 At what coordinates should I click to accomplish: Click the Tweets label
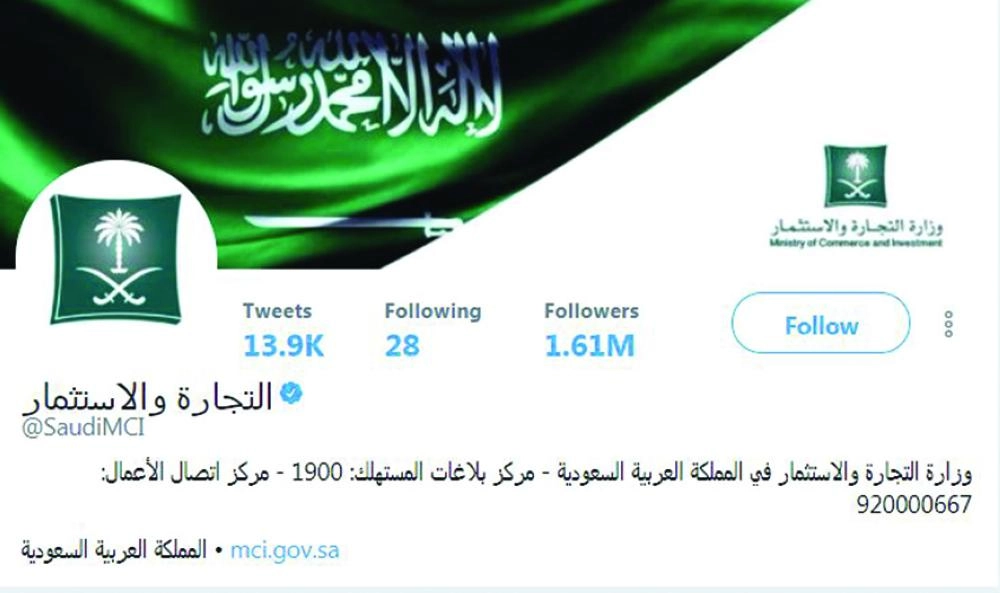(x=277, y=311)
